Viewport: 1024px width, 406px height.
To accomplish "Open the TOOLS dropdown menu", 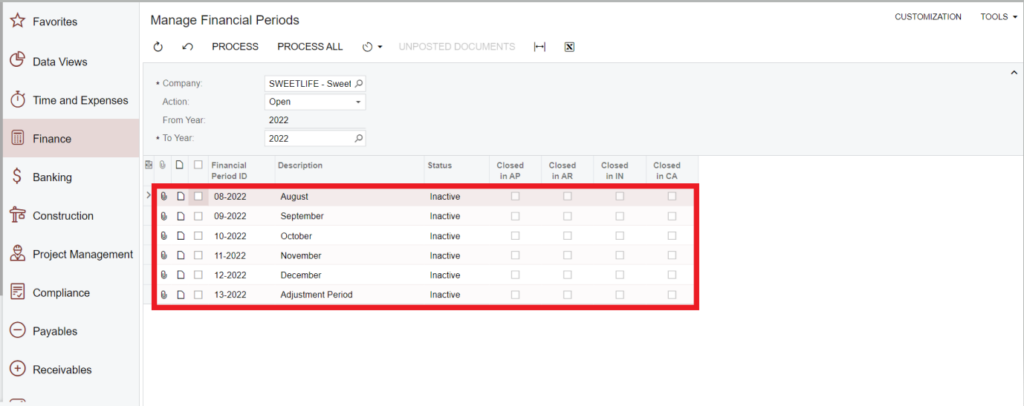I will coord(998,17).
